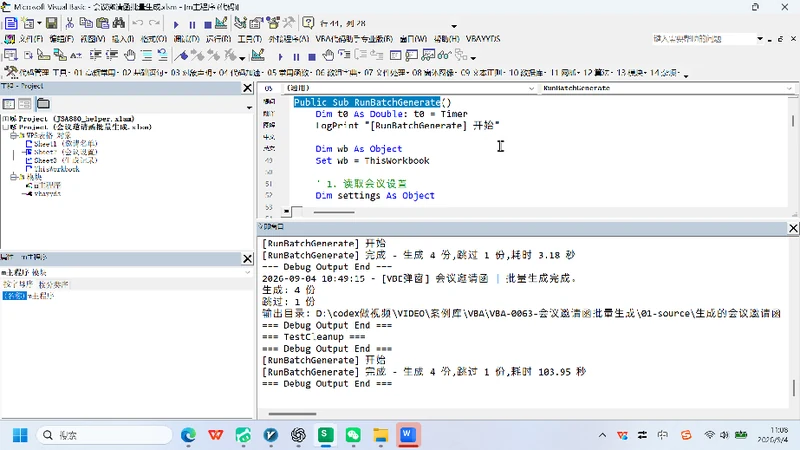Click the help question input field
This screenshot has height=450, width=800.
703,39
